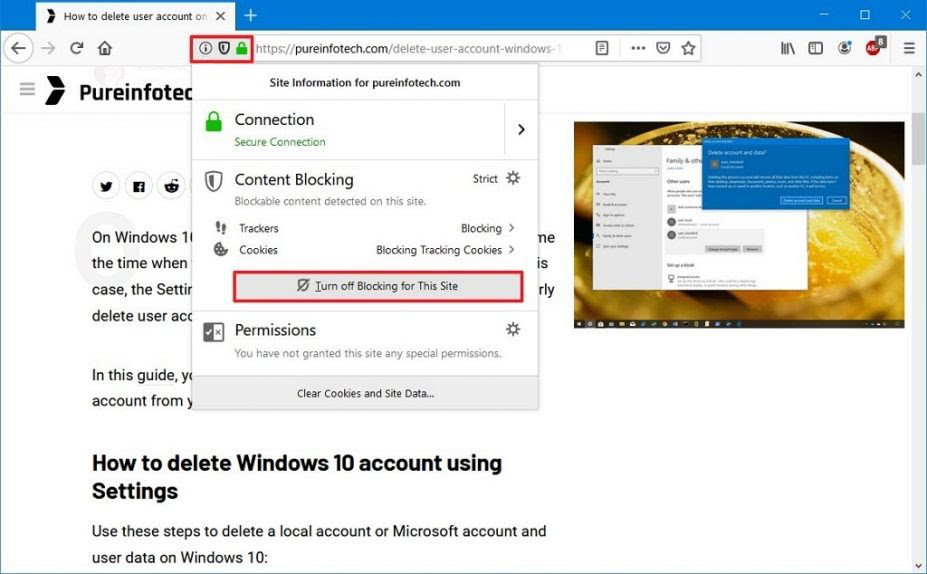Save page to Pocket icon
Image resolution: width=927 pixels, height=574 pixels.
(x=663, y=48)
